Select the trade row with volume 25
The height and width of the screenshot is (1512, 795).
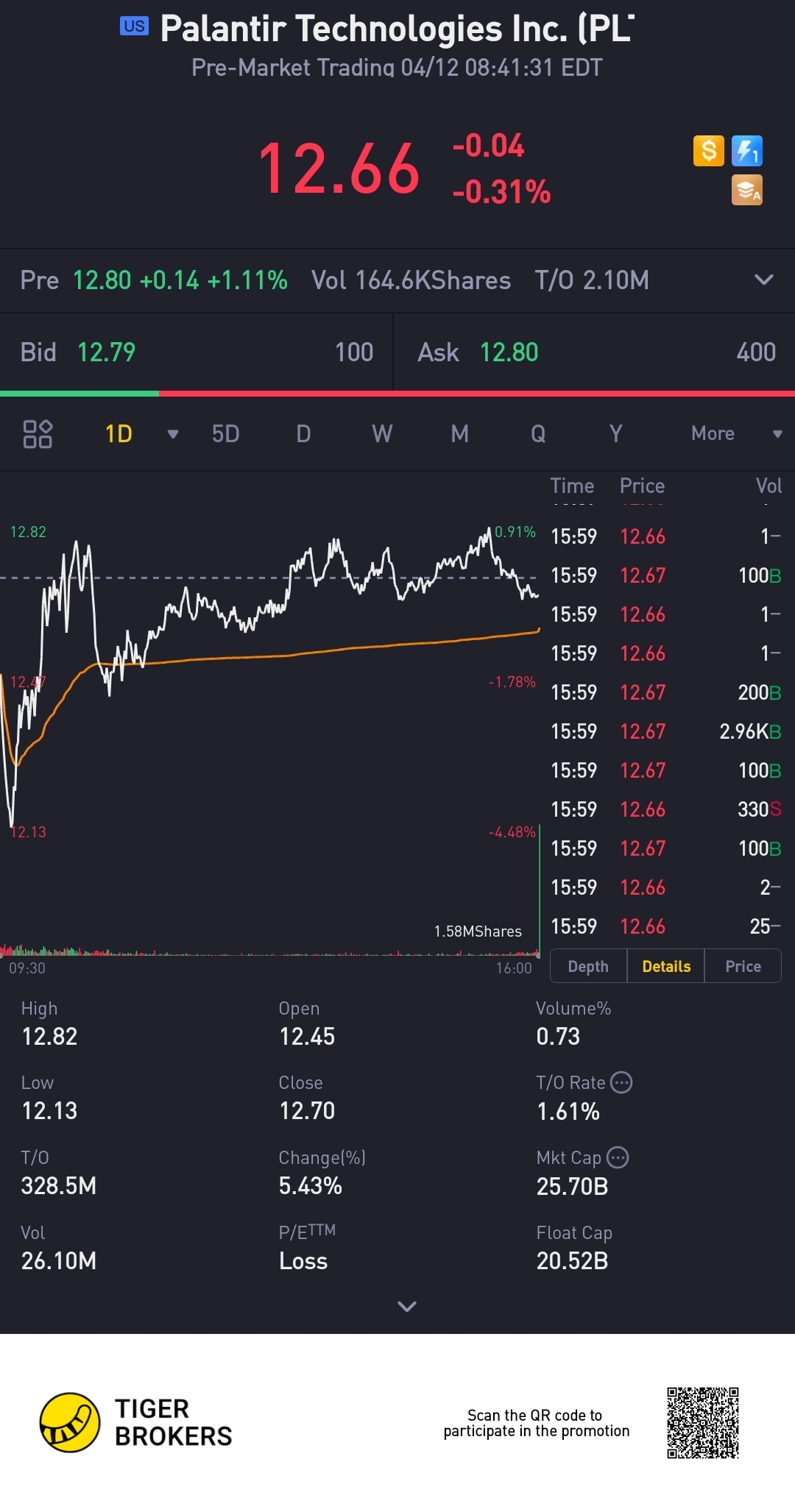(666, 926)
